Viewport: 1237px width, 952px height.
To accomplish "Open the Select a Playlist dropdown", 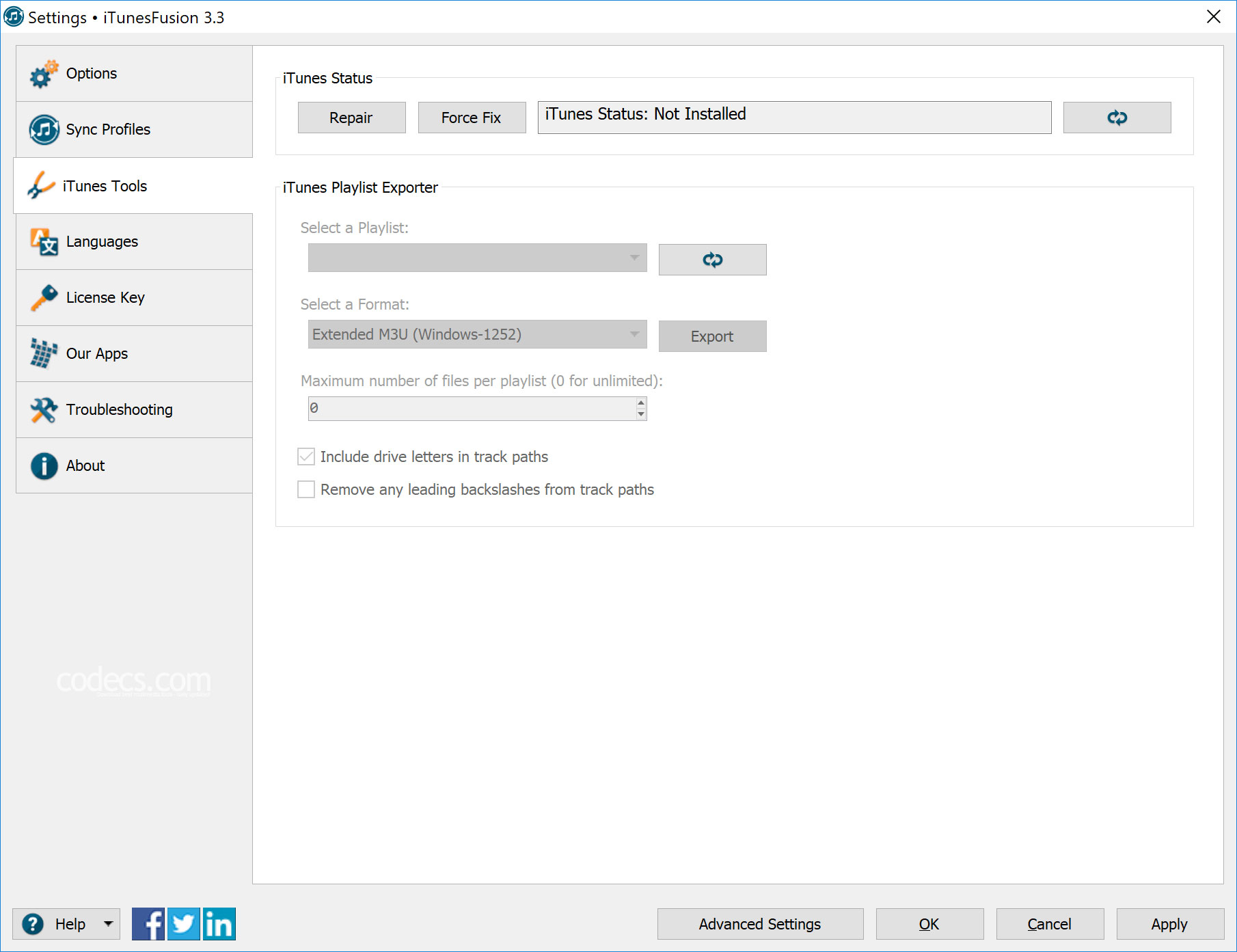I will [477, 258].
